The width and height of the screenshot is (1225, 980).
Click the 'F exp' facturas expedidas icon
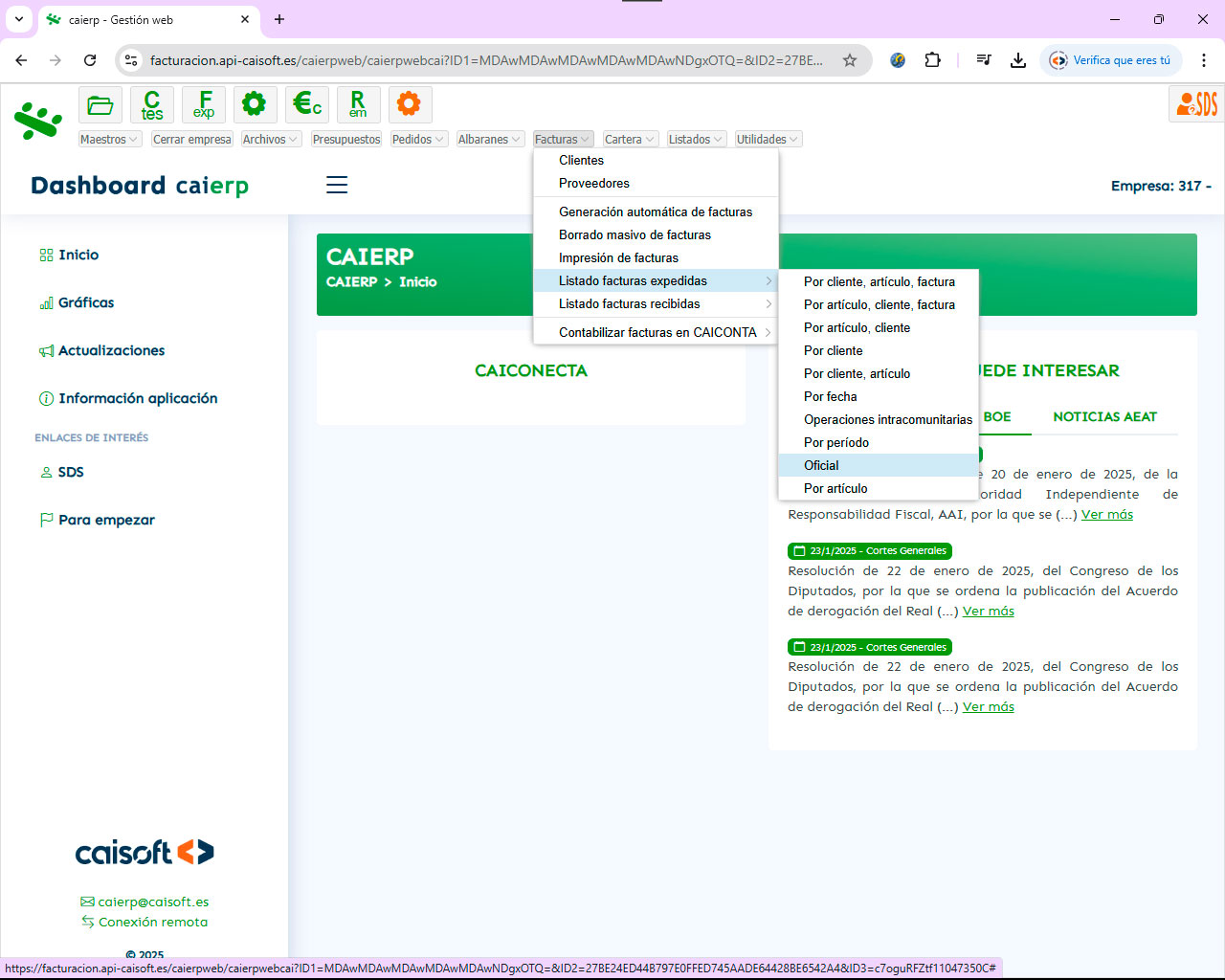tap(204, 104)
